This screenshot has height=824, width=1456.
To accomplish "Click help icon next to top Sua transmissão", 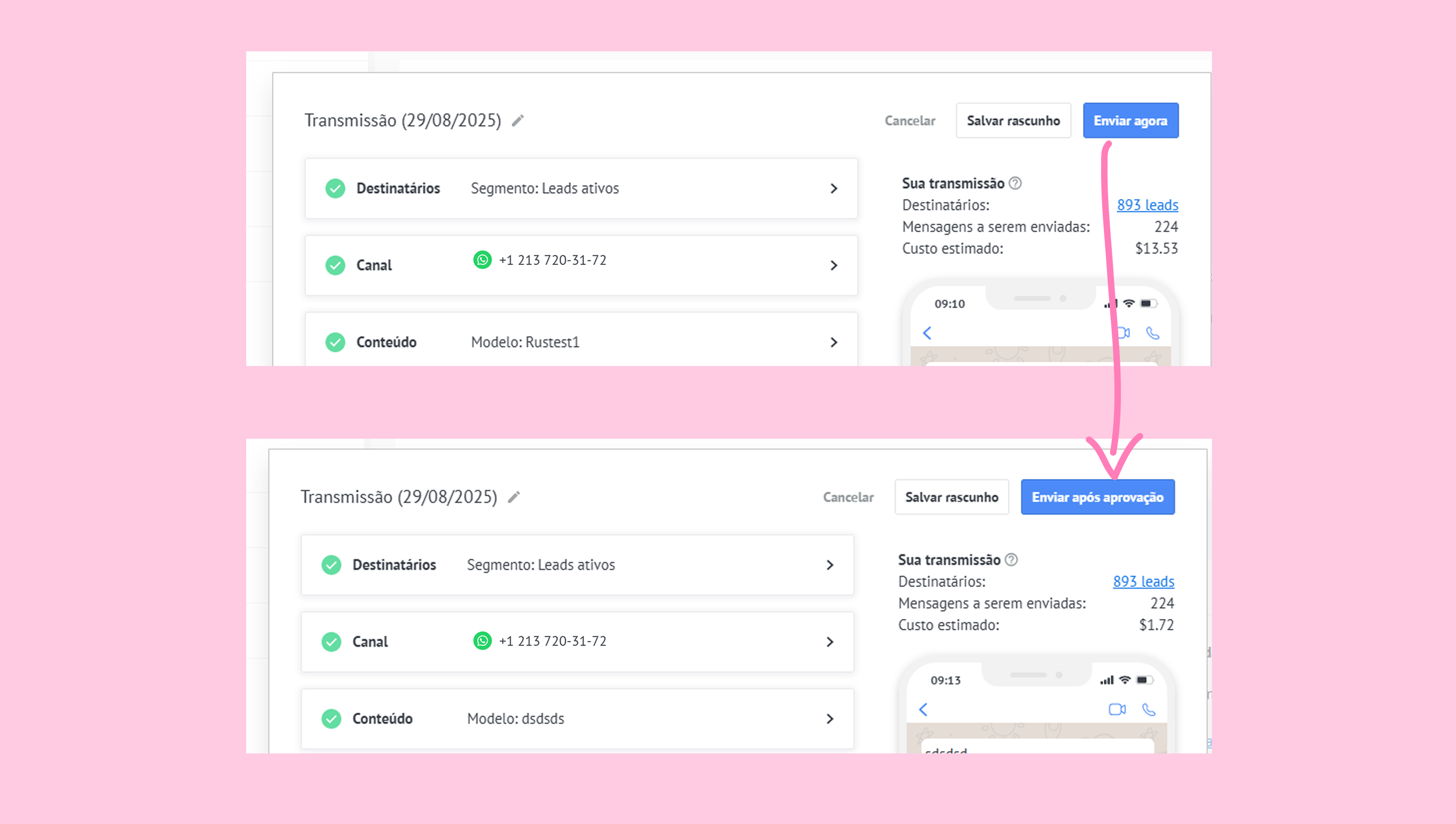I will [x=1015, y=184].
